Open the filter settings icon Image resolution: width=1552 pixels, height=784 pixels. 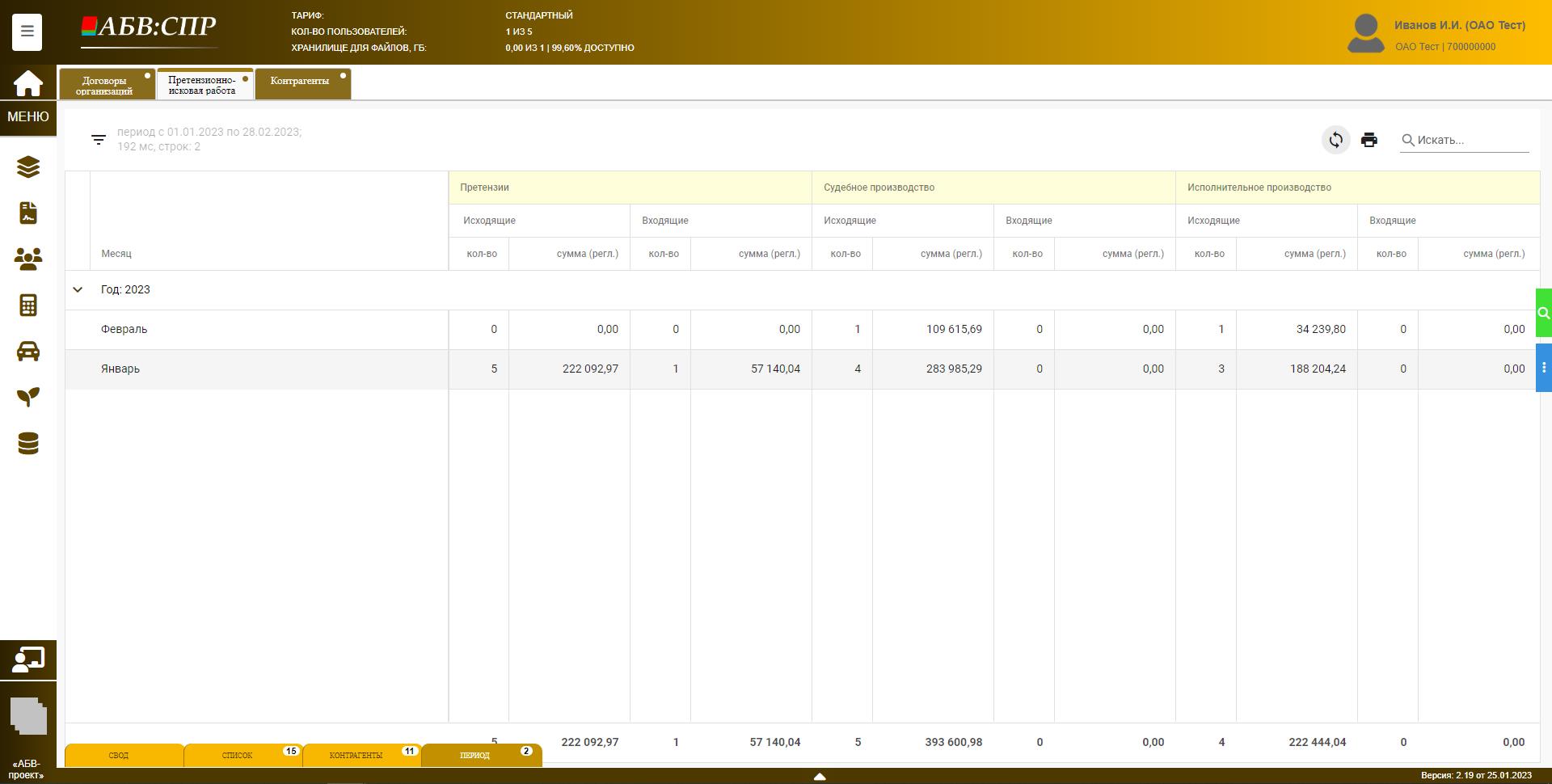[99, 140]
